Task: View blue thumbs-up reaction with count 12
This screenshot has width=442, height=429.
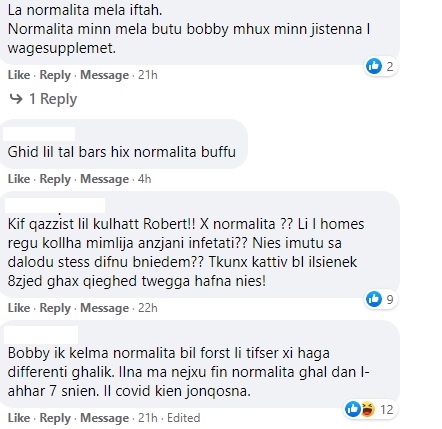Action: (353, 409)
